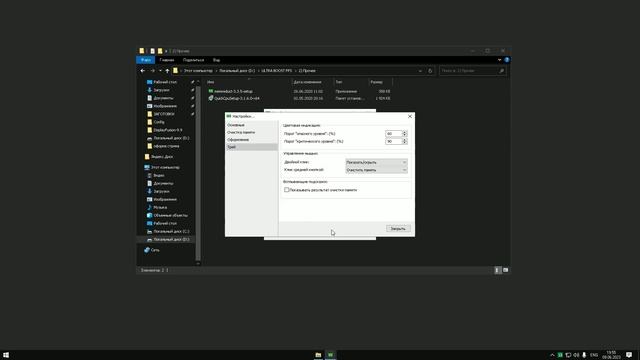Open the double-click action dropdown

[376, 162]
